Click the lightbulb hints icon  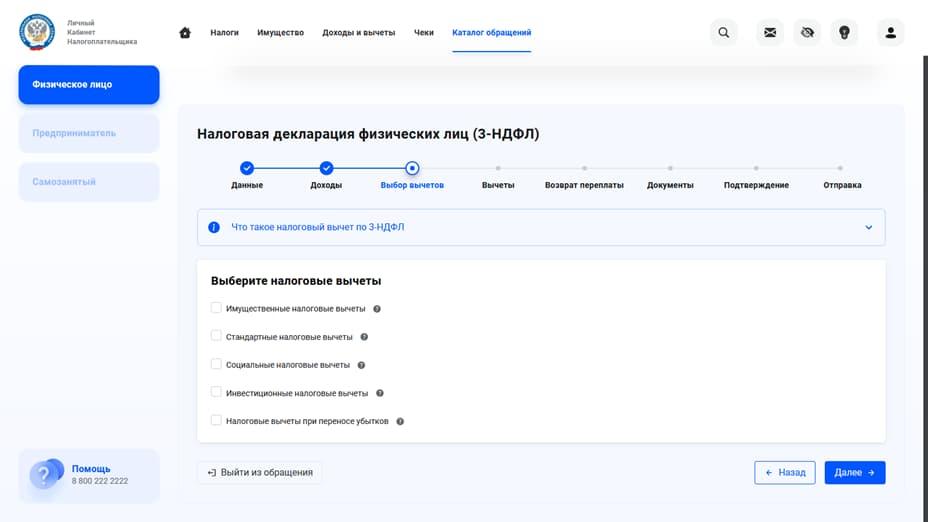click(x=844, y=33)
